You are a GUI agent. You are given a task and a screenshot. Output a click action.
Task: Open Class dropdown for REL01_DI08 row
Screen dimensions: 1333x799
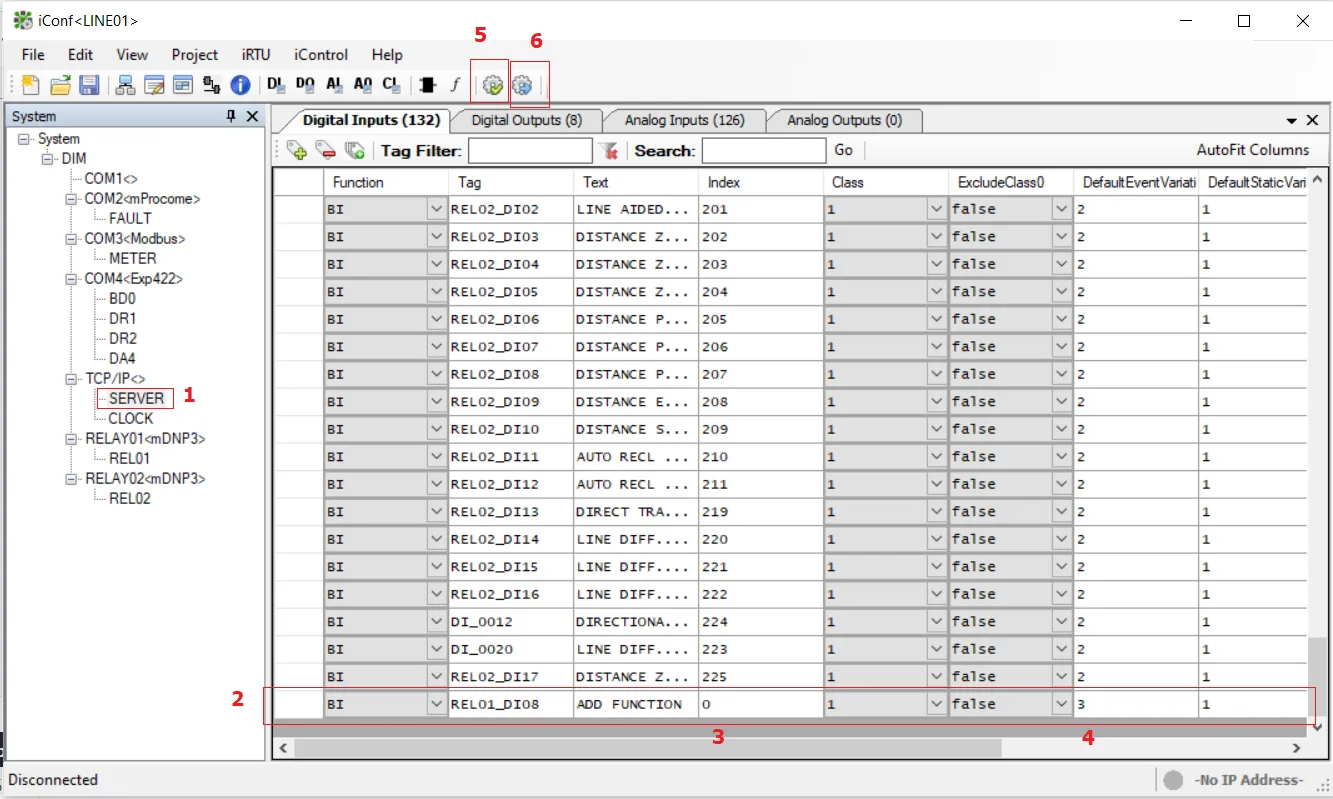pos(936,704)
